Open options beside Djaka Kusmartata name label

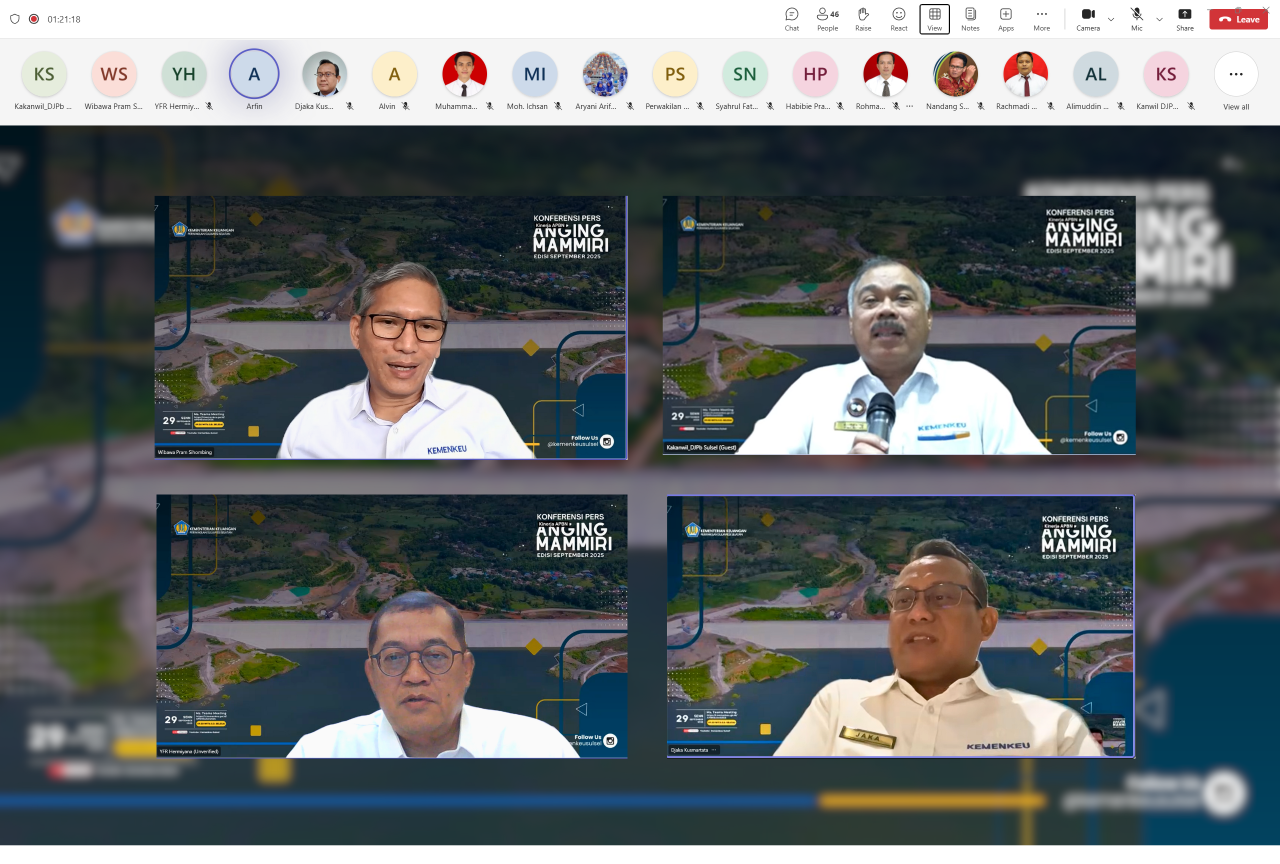pos(714,749)
